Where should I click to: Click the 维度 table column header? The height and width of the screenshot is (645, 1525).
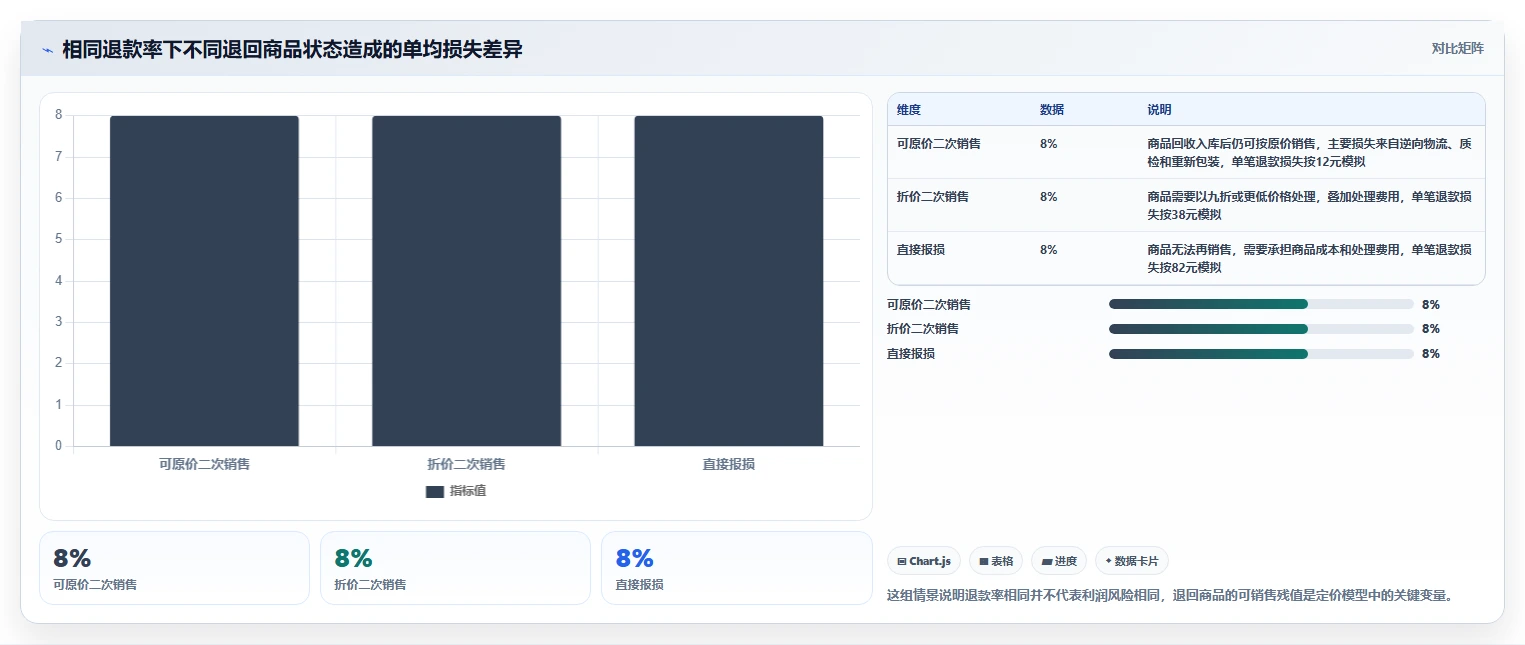click(x=909, y=110)
